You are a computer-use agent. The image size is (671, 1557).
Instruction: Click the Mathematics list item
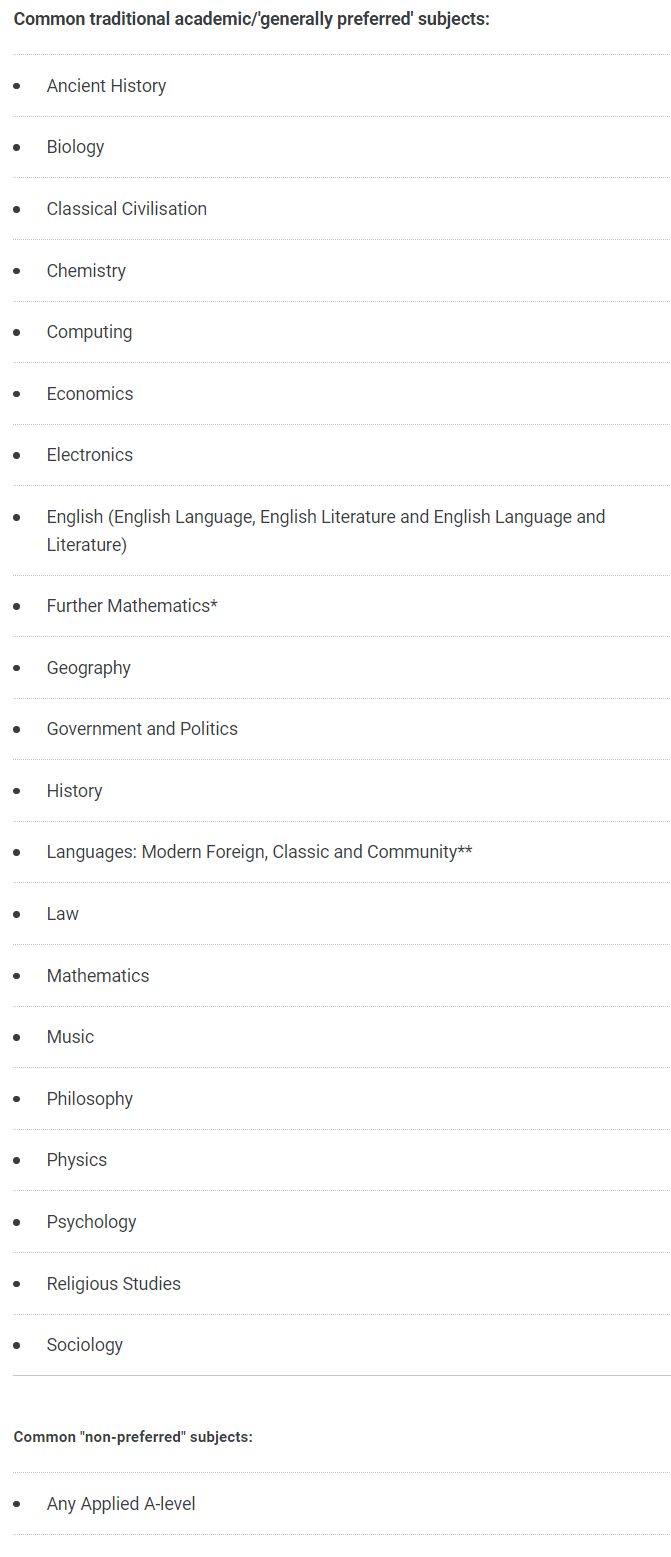(98, 976)
